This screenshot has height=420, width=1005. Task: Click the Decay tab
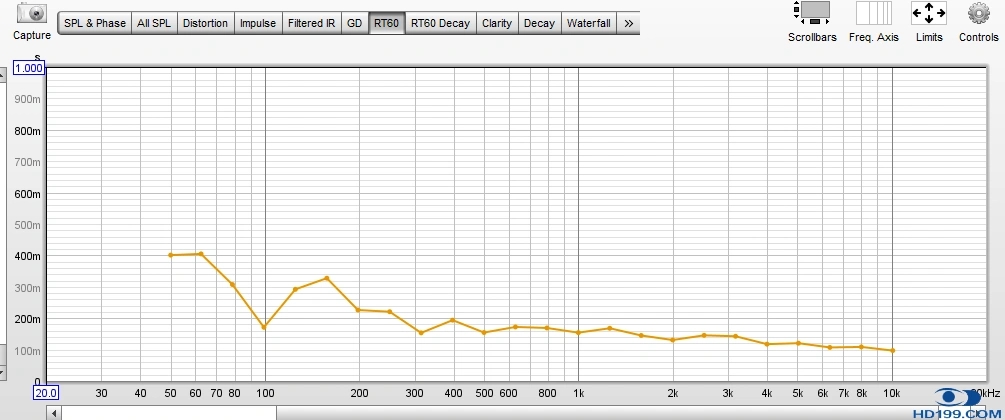point(539,23)
